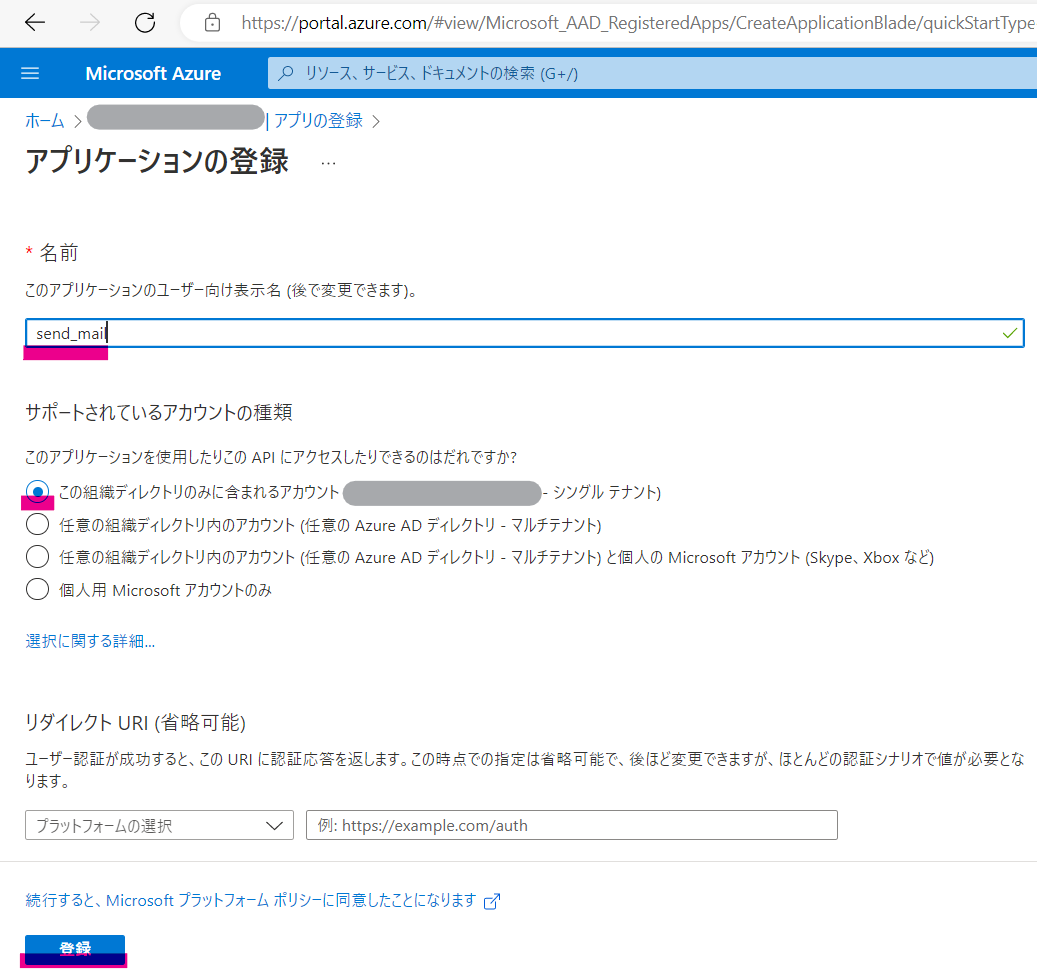Click the chevron after アプリの登録 breadcrumb
Screen dimensions: 1037x975
376,122
